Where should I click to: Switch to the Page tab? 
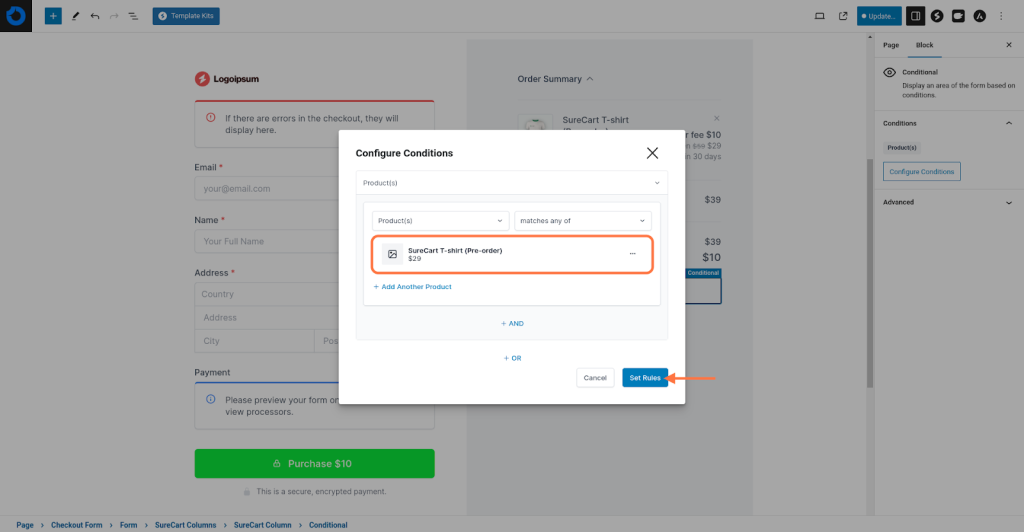click(x=891, y=45)
